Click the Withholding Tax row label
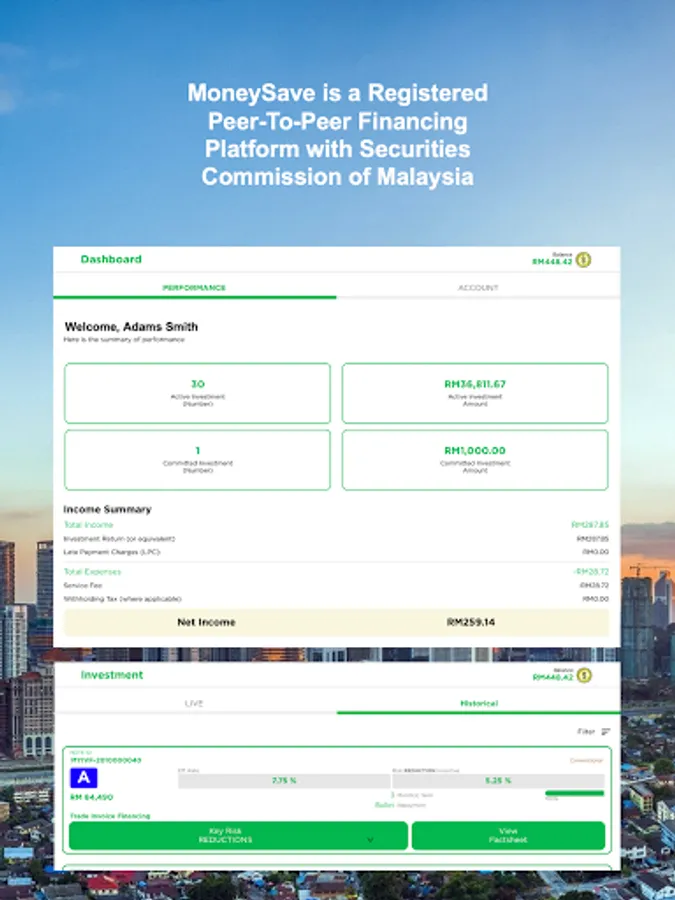The image size is (675, 900). (x=122, y=599)
